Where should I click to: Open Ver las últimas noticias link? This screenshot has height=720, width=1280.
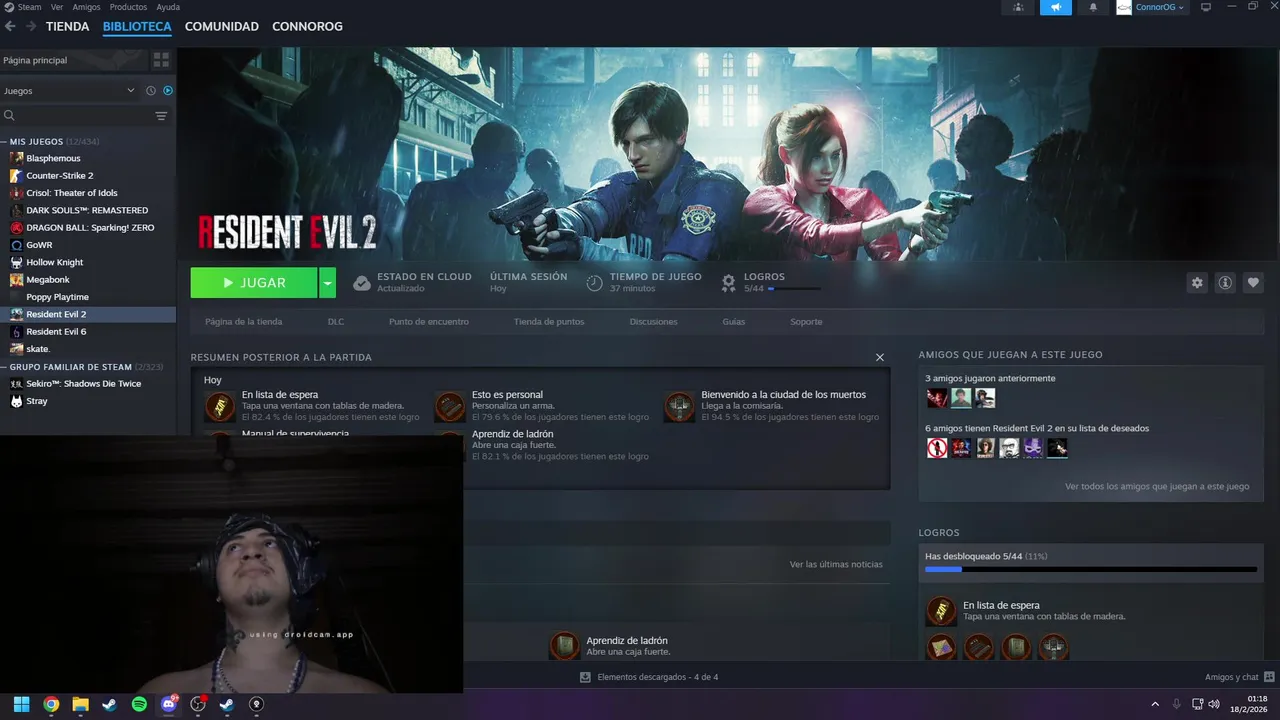coord(836,564)
